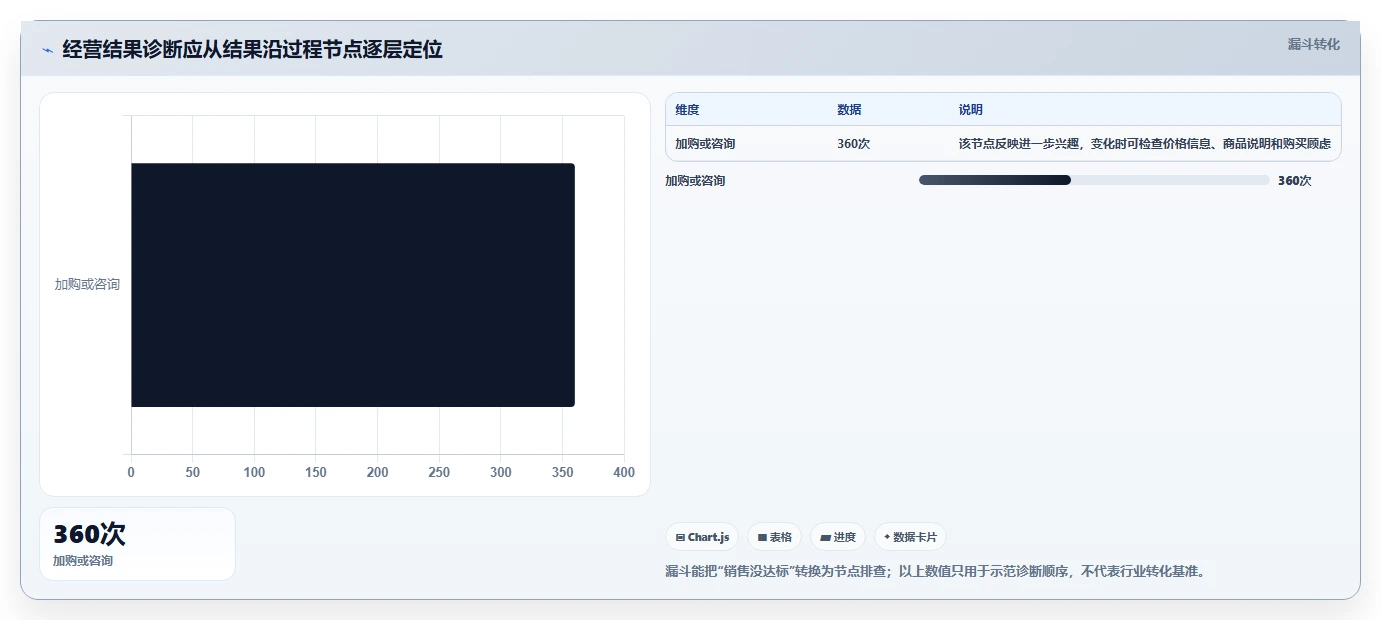The image size is (1381, 620).
Task: Click the 加购或咨询 chart axis label
Action: click(87, 285)
